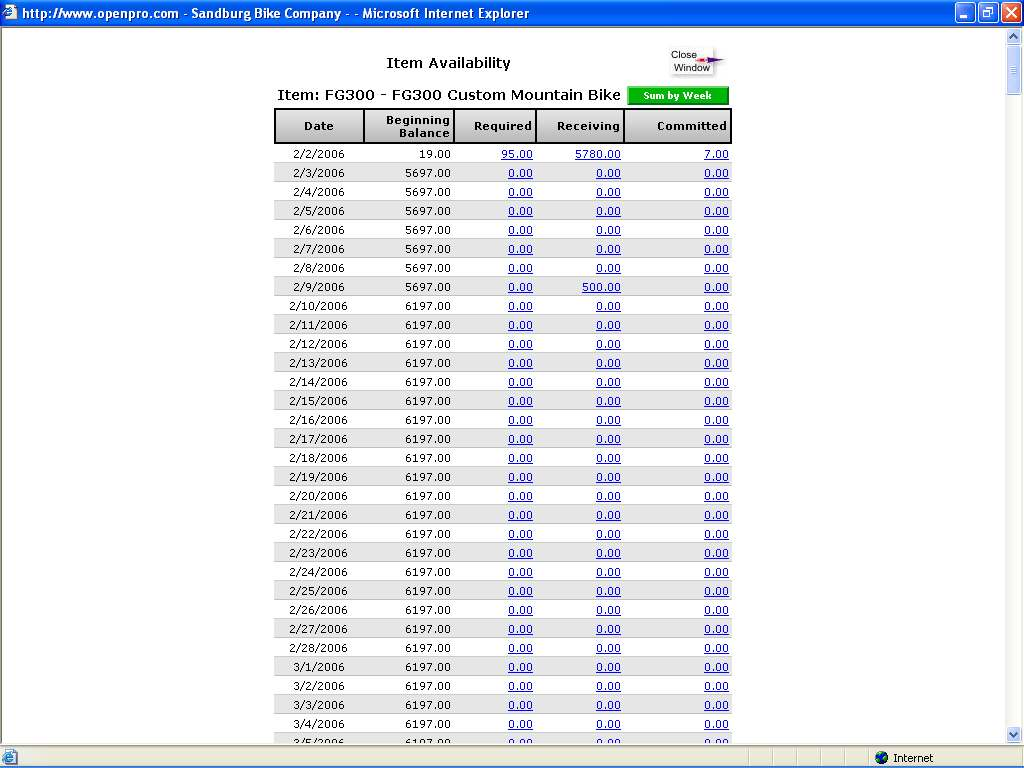This screenshot has height=768, width=1024.
Task: Click the status bar page icon
Action: [x=10, y=758]
